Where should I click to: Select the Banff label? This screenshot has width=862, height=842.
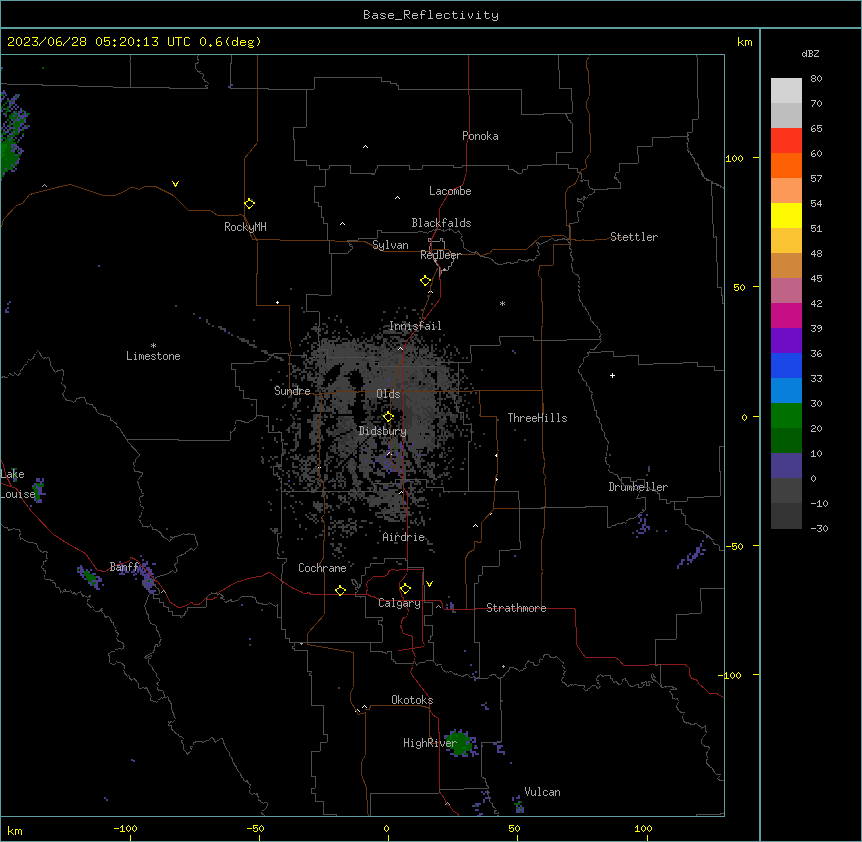pos(124,567)
